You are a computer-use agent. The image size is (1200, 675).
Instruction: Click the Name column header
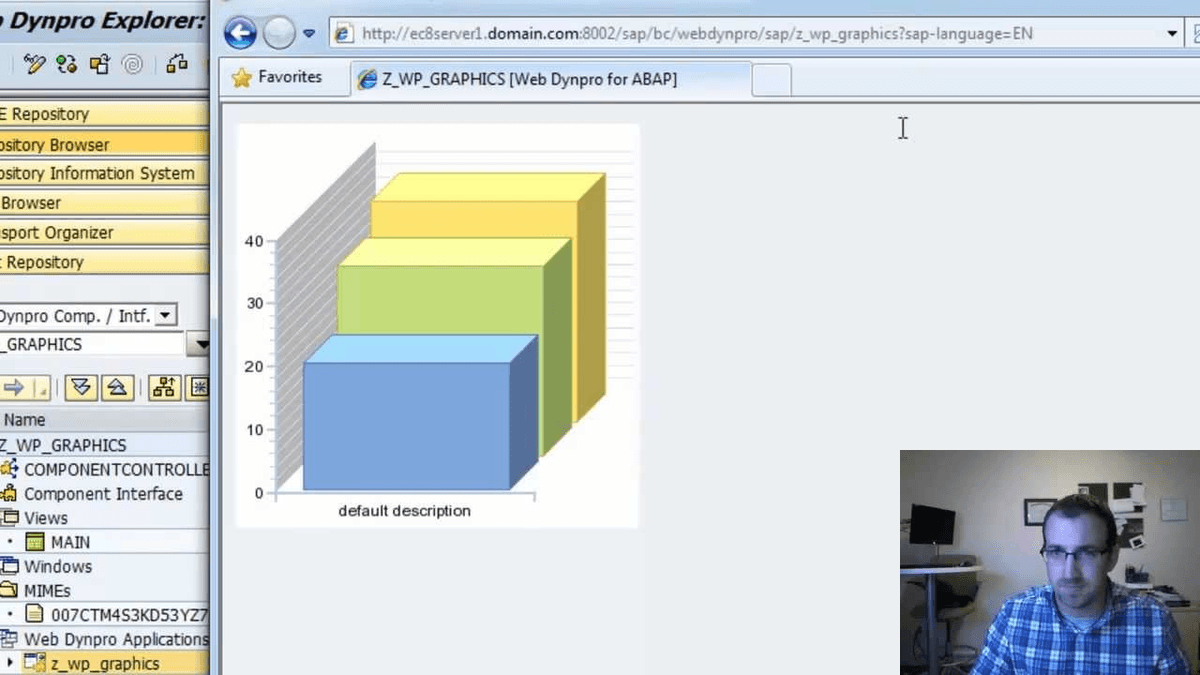click(x=104, y=420)
